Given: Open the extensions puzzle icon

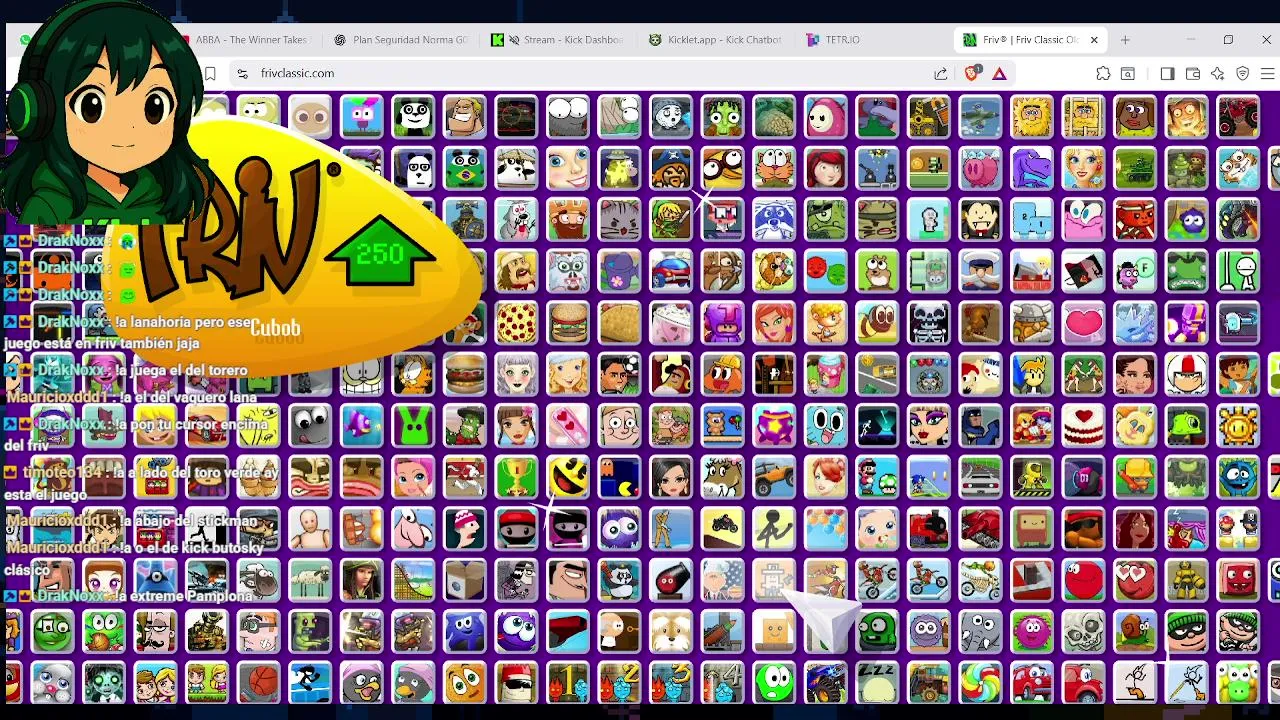Looking at the screenshot, I should coord(1103,73).
